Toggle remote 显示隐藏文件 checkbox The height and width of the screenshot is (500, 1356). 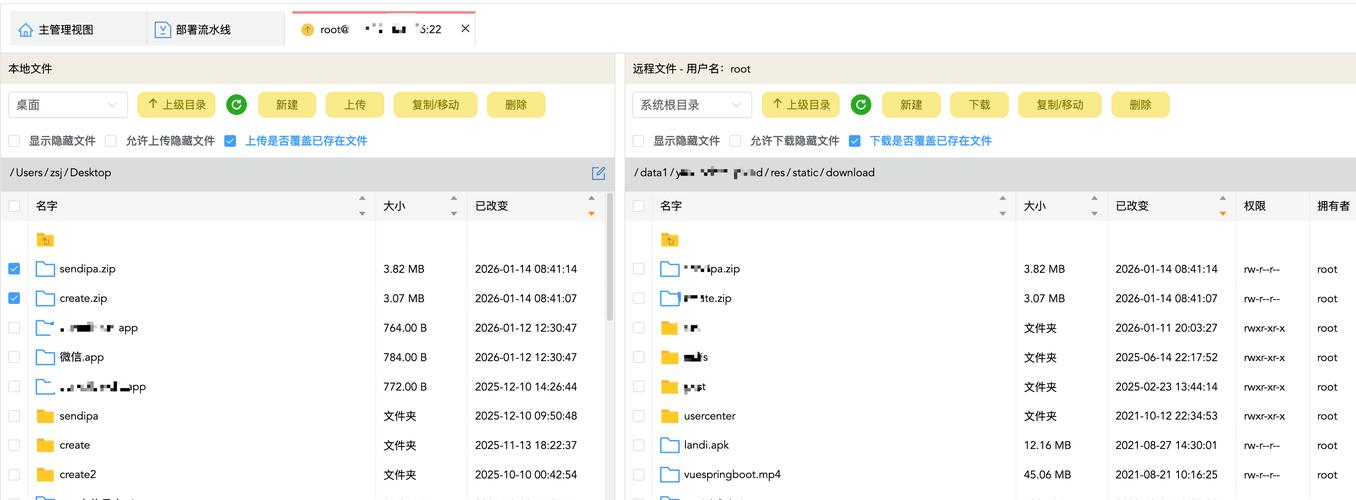pyautogui.click(x=639, y=141)
